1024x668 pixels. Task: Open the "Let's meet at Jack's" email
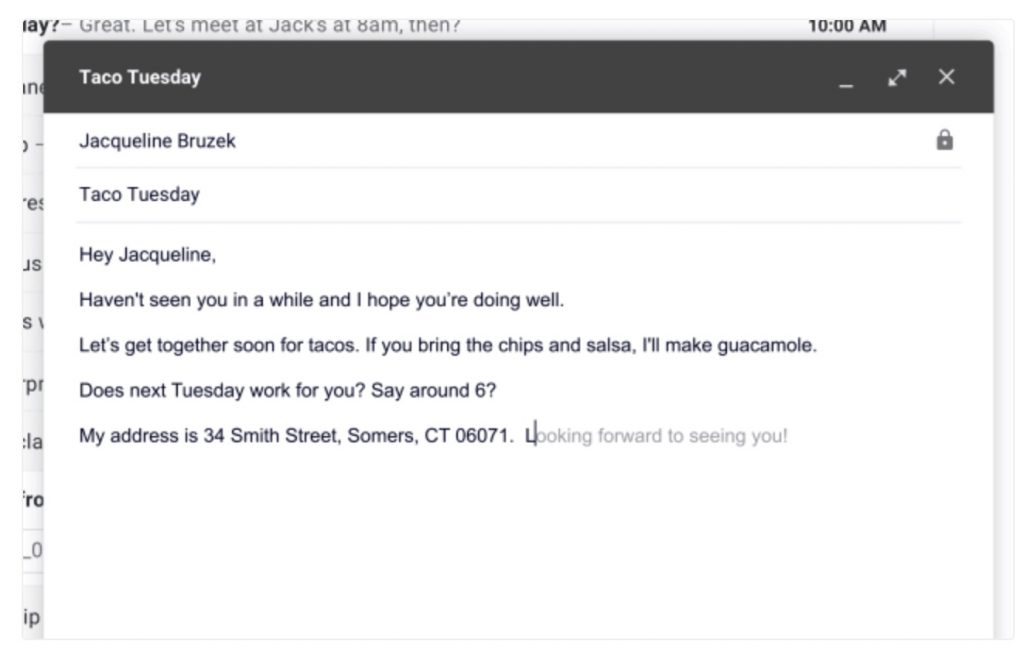click(x=270, y=26)
